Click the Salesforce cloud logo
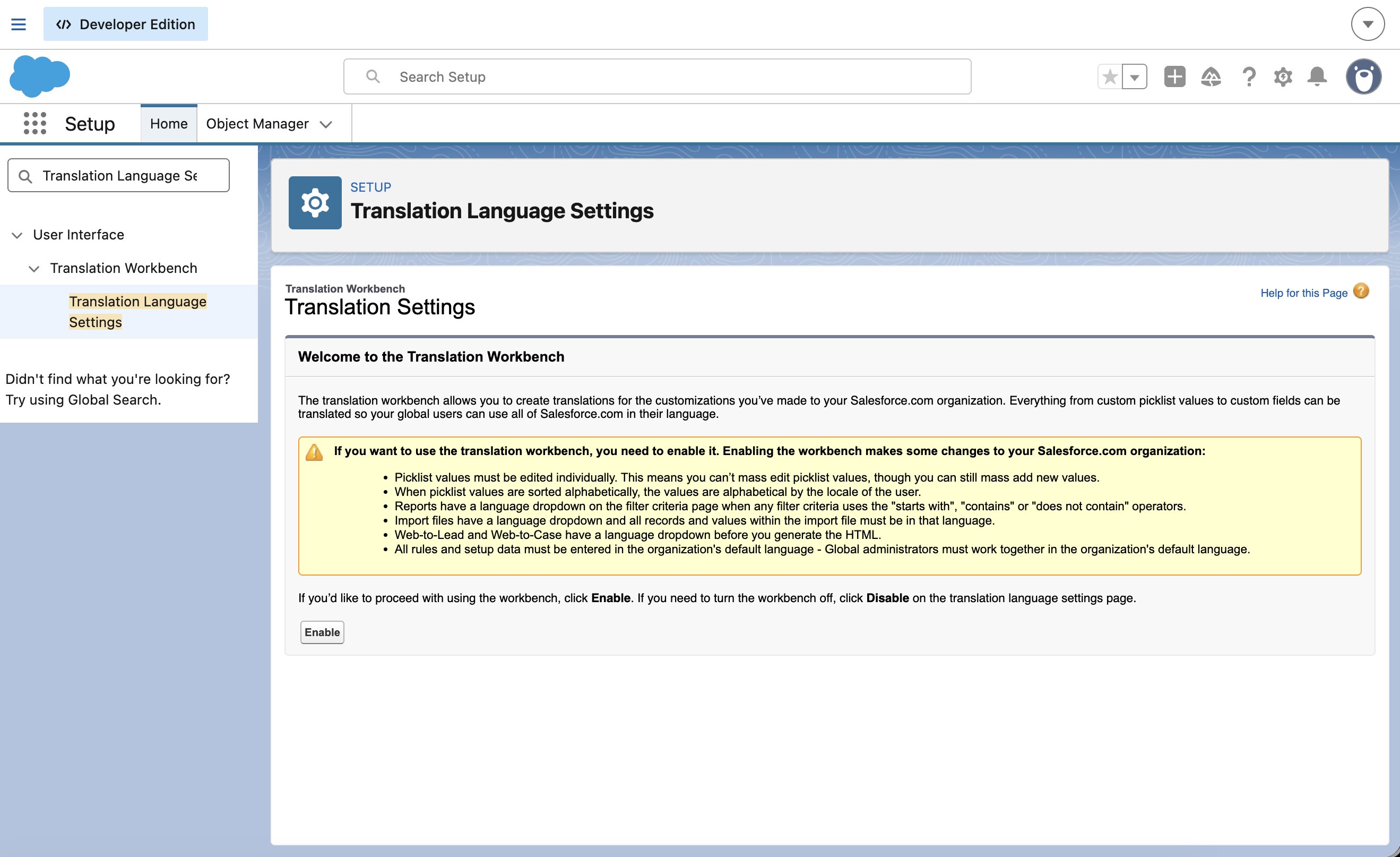Image resolution: width=1400 pixels, height=857 pixels. pyautogui.click(x=40, y=76)
